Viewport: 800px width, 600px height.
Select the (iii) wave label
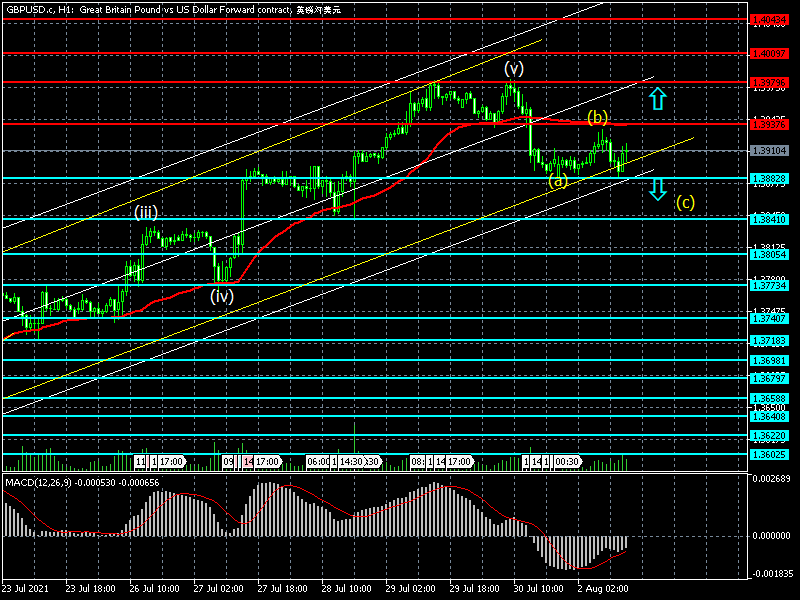[146, 212]
